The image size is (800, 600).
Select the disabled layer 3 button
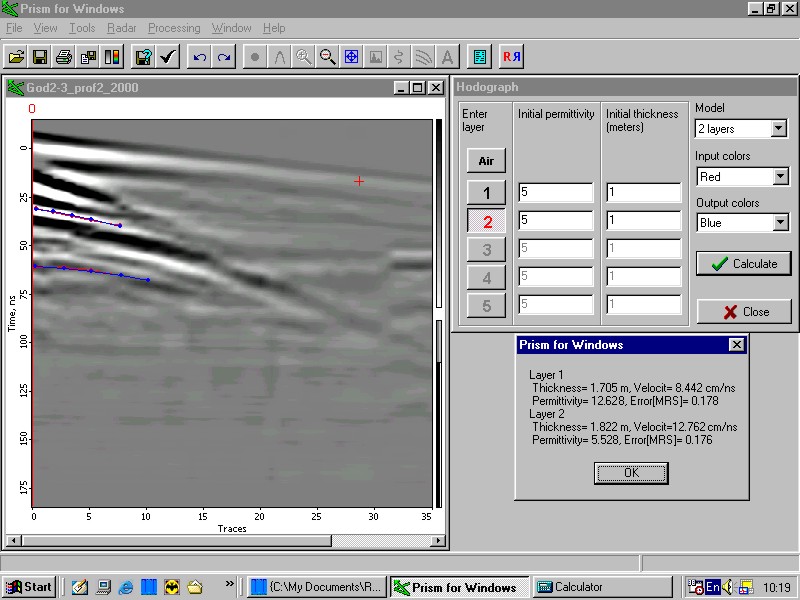(x=486, y=249)
